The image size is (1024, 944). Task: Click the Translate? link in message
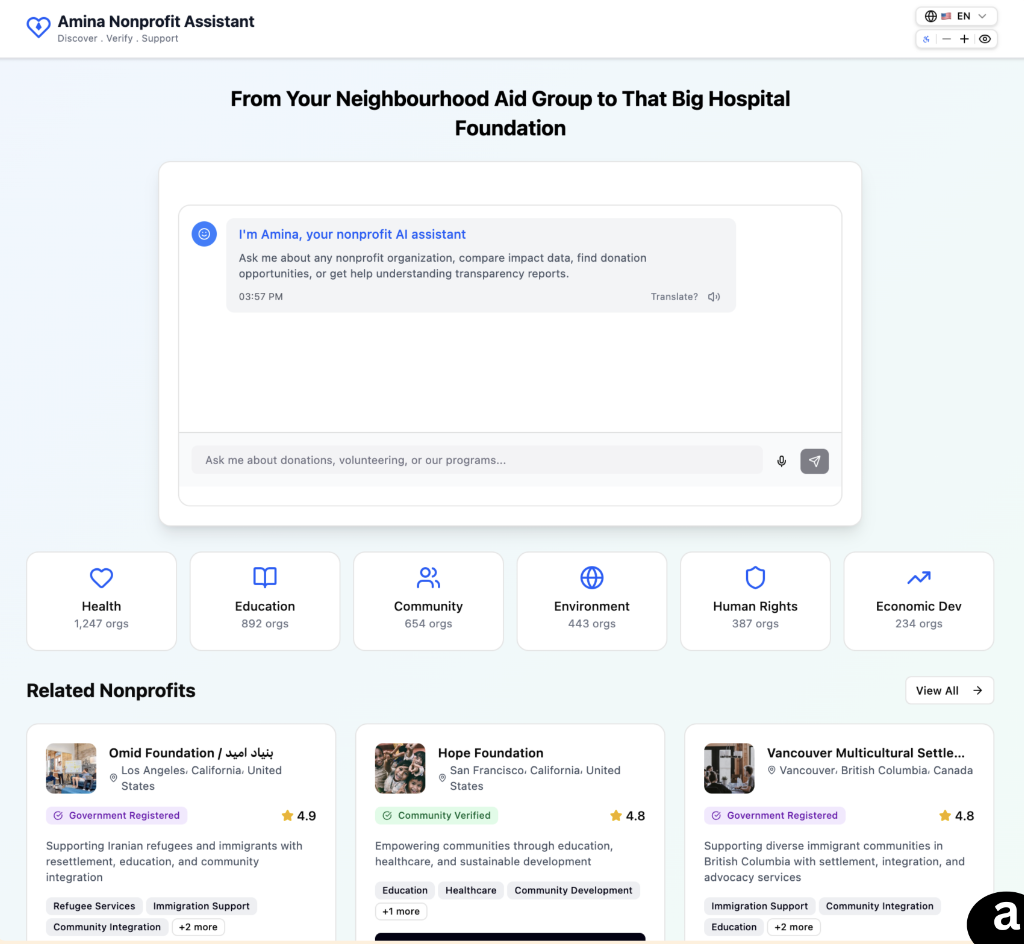point(674,296)
